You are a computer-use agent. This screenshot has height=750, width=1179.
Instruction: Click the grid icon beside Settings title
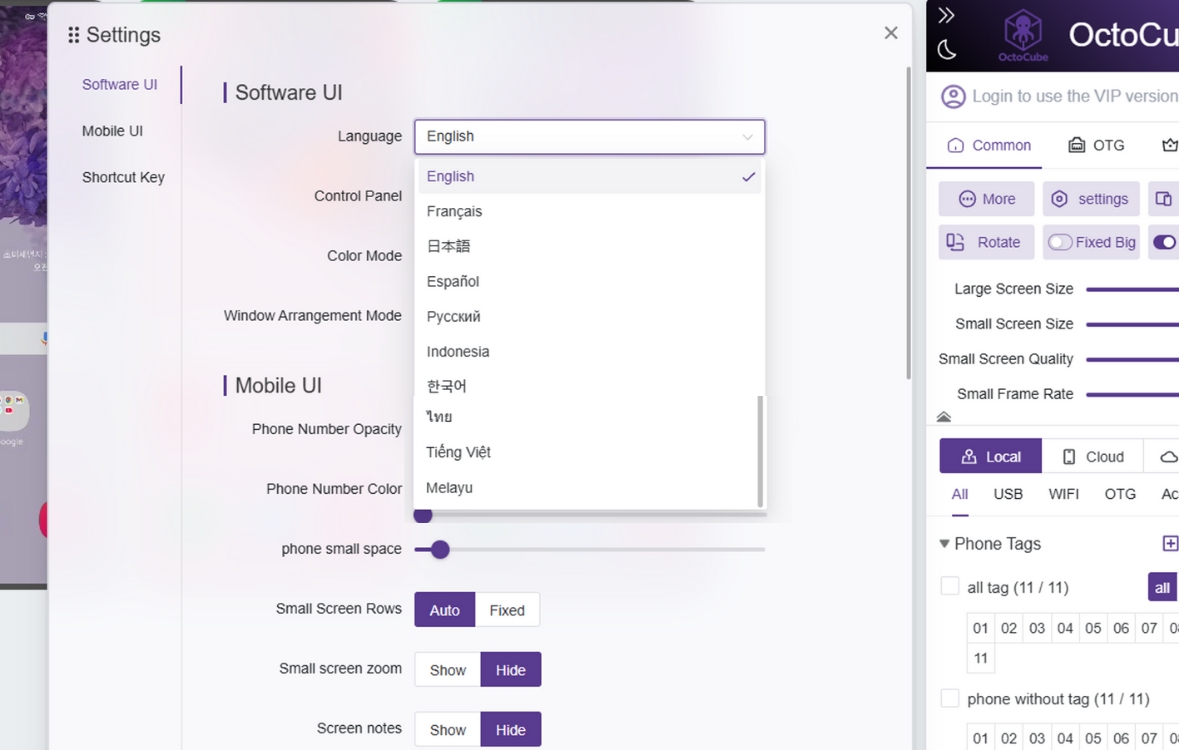(73, 35)
